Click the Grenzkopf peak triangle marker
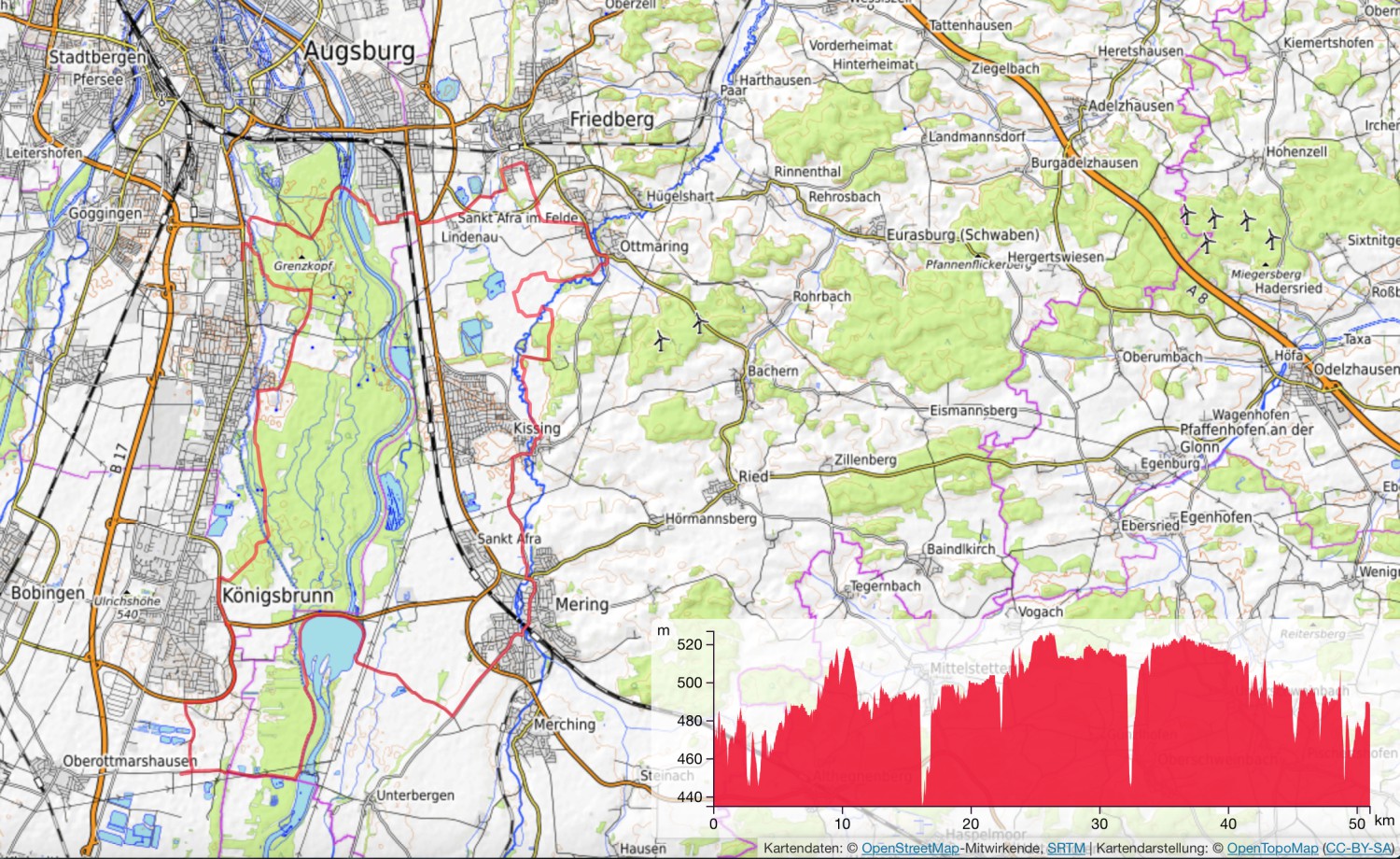 click(301, 255)
